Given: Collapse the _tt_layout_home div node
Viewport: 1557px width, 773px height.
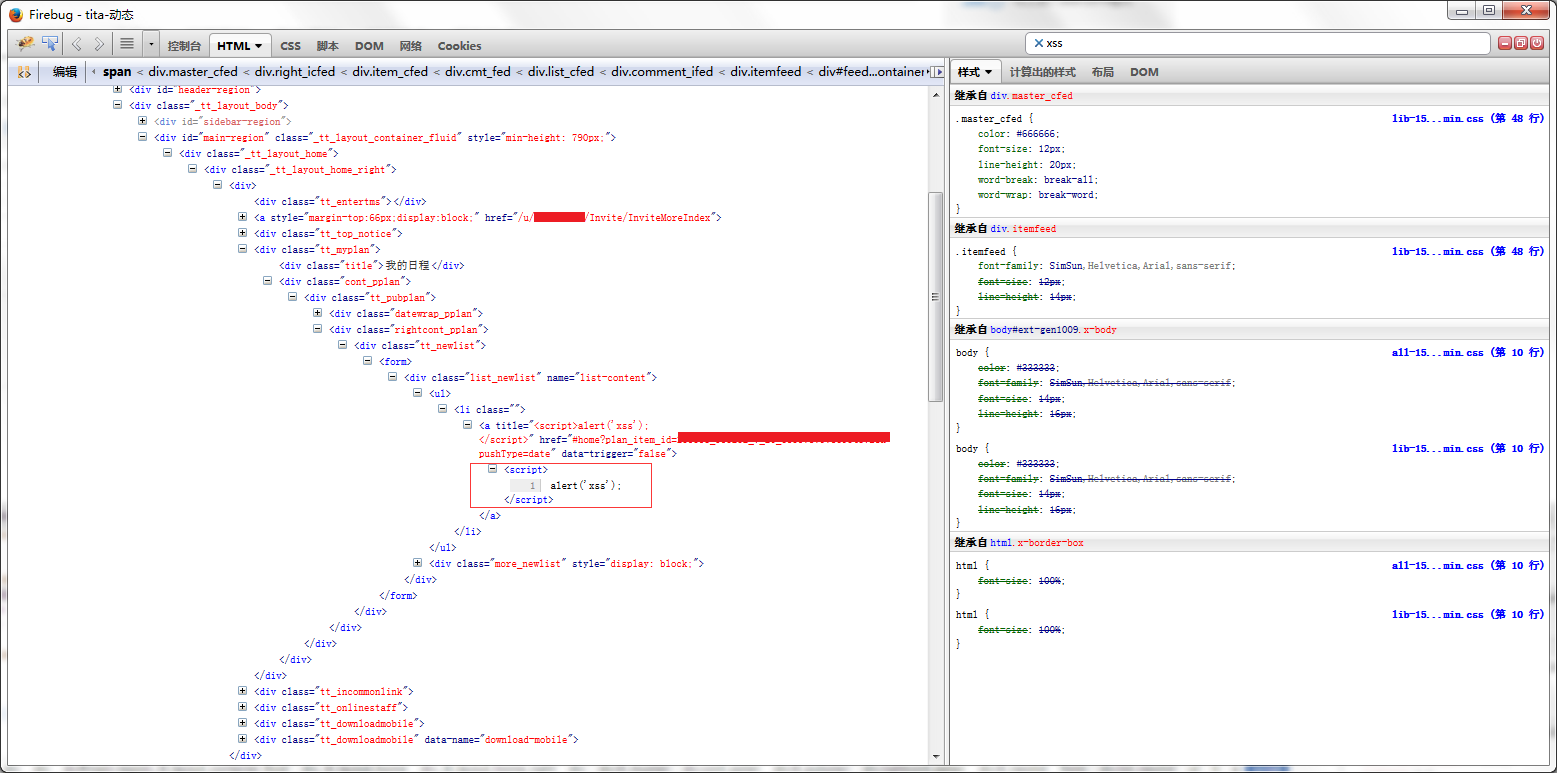Looking at the screenshot, I should (167, 153).
